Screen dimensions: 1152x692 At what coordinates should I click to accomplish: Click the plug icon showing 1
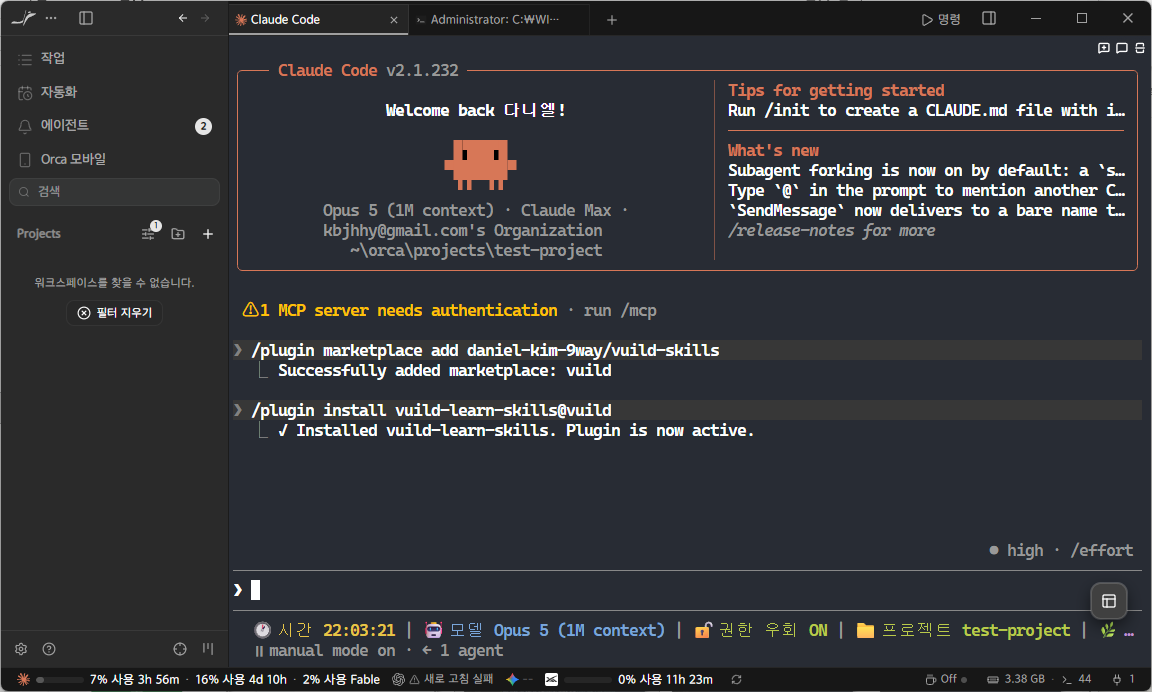pos(1123,680)
